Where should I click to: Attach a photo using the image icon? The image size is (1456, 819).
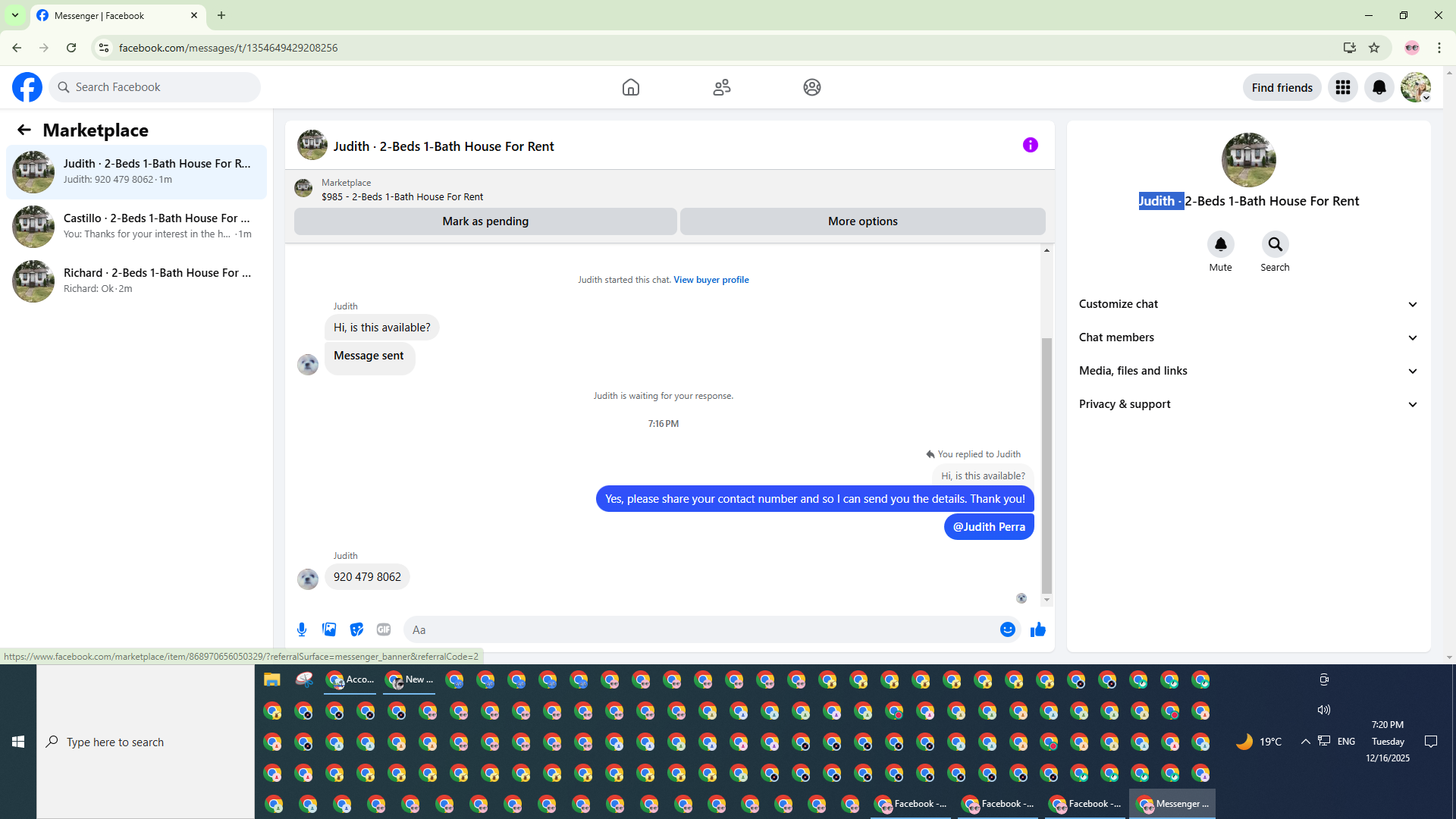[329, 629]
